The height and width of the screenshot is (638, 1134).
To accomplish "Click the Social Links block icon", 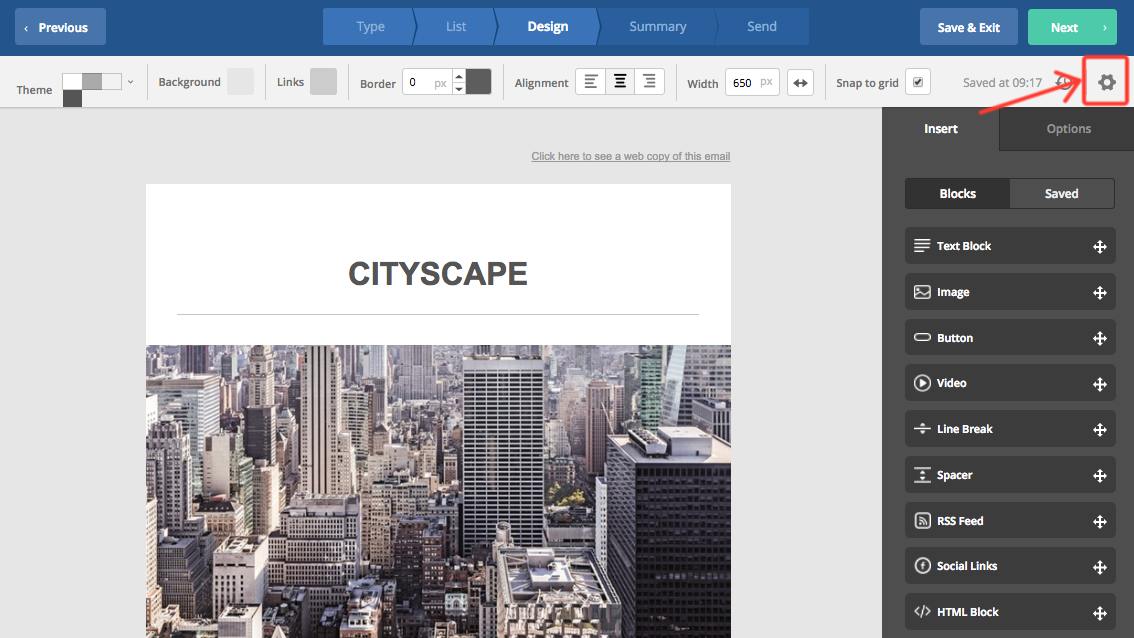I will [x=922, y=566].
